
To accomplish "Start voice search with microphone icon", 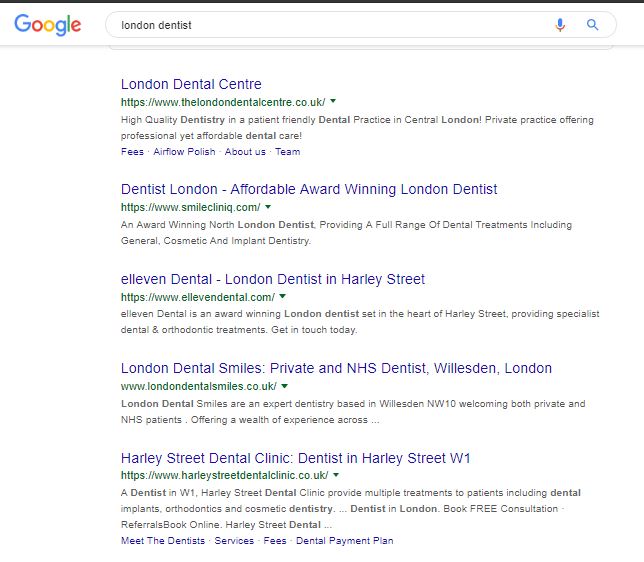I will [560, 25].
